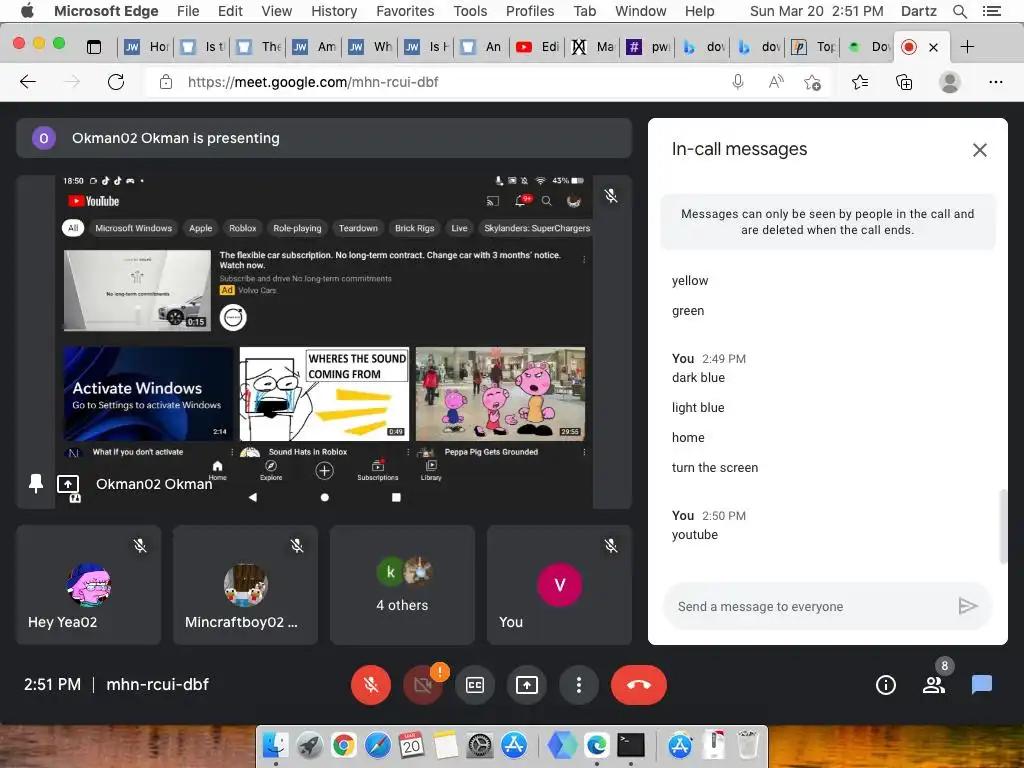The height and width of the screenshot is (768, 1024).
Task: Switch to the YouTube Edi tab
Action: pos(537,46)
